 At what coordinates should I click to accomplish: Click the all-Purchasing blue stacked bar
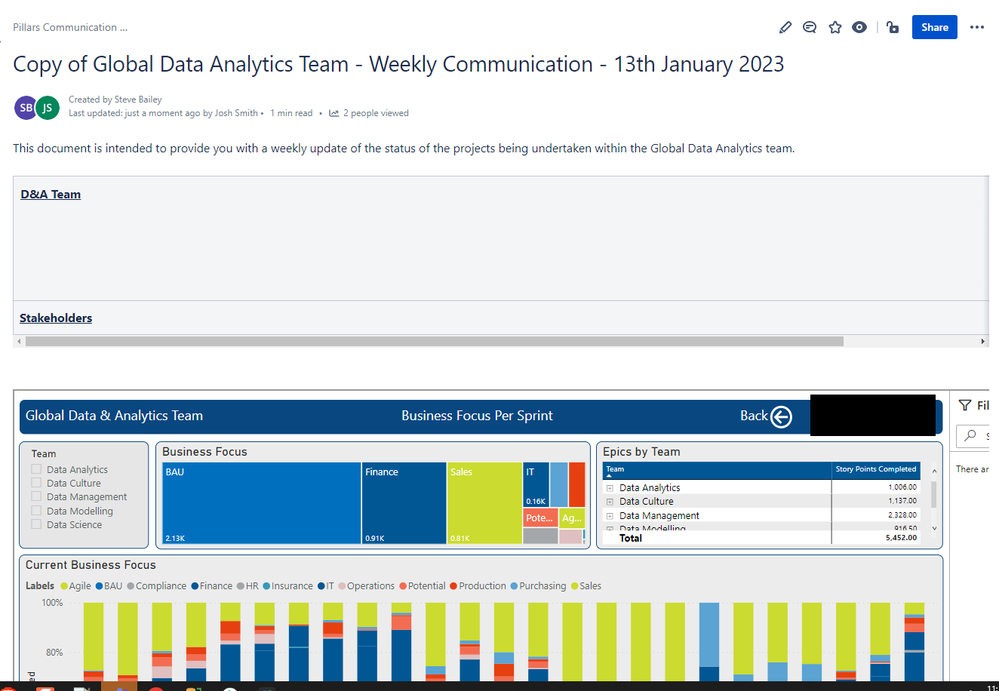click(x=709, y=634)
